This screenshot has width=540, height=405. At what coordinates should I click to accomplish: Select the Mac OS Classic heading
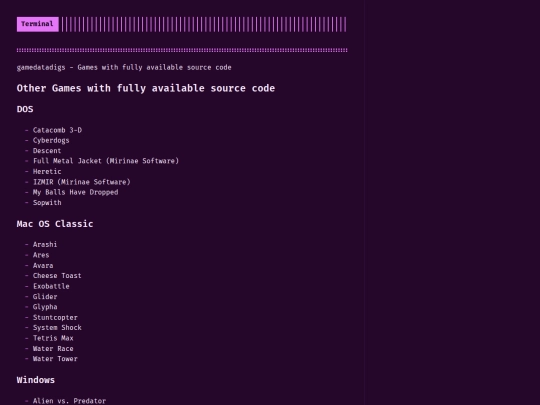(x=55, y=224)
